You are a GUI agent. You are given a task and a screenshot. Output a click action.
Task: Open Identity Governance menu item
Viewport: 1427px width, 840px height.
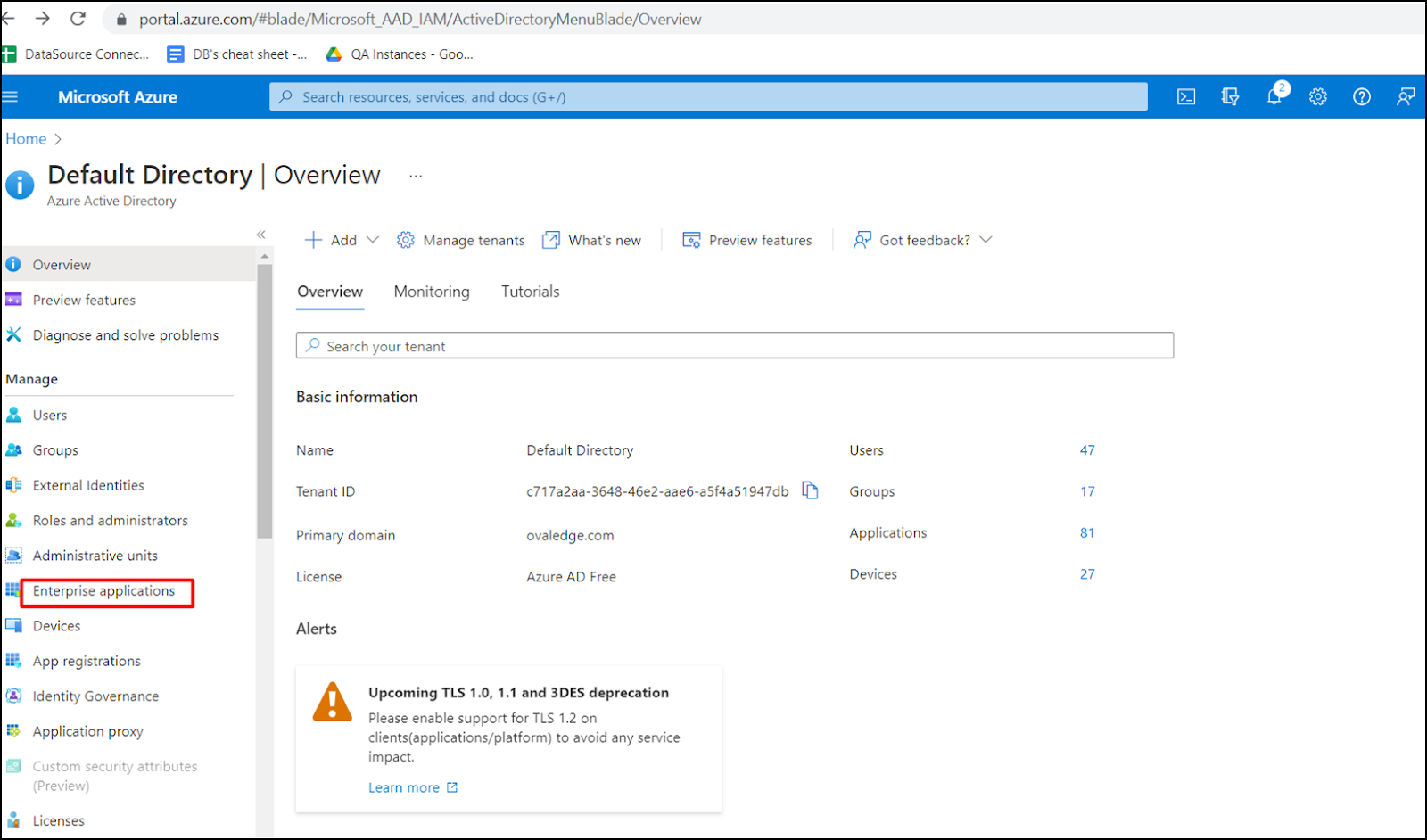click(95, 696)
